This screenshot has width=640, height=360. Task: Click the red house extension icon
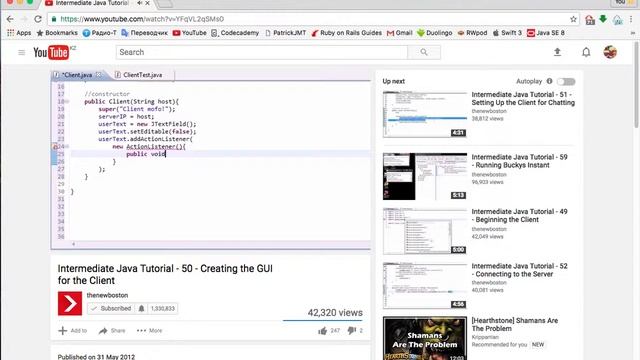tap(589, 19)
